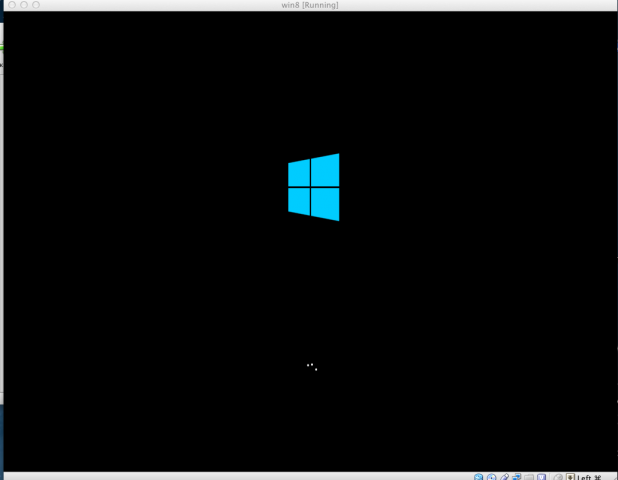The width and height of the screenshot is (618, 480).
Task: Click the USB devices status icon
Action: pos(504,477)
